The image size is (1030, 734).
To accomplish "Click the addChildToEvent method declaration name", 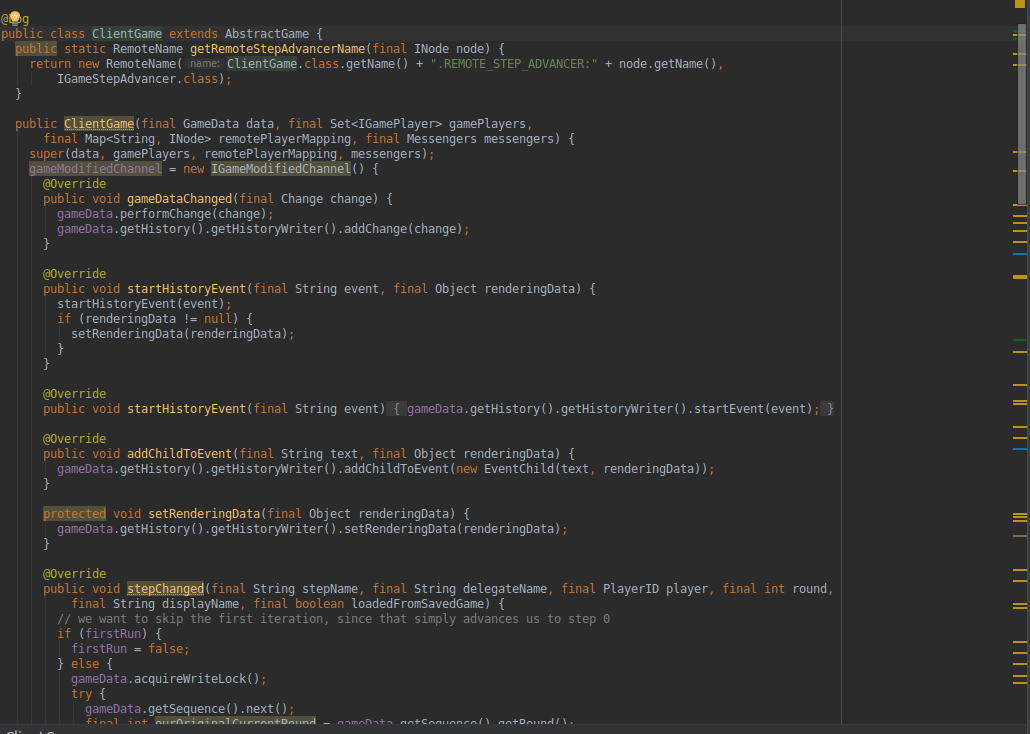I will coord(179,453).
